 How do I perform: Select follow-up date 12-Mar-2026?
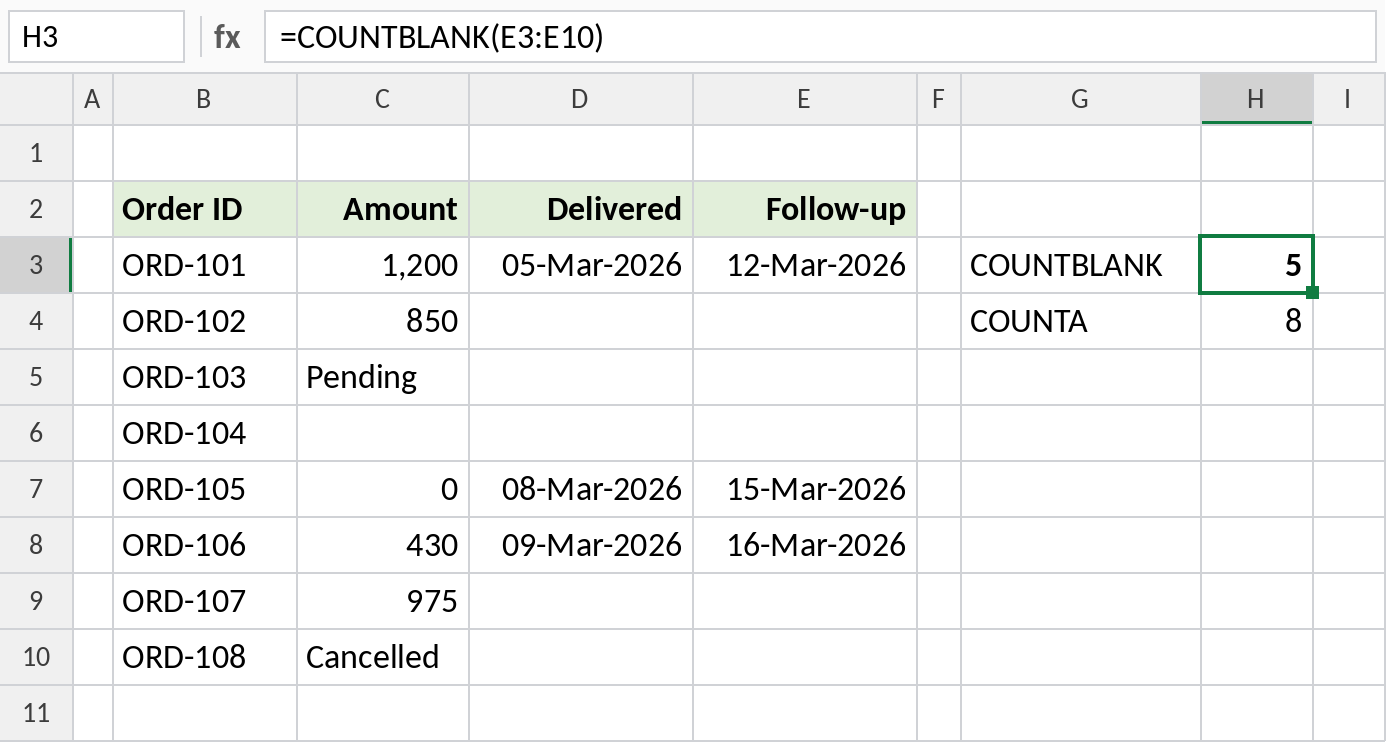pyautogui.click(x=805, y=265)
